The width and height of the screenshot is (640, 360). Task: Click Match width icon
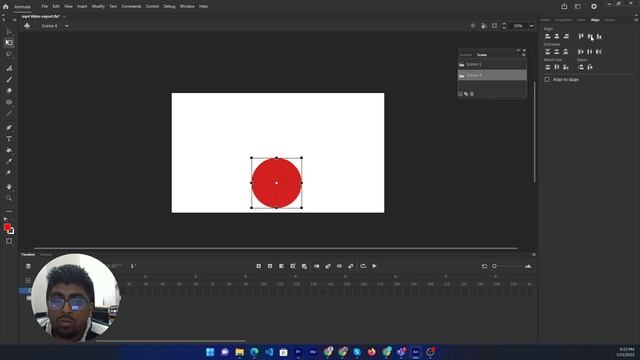click(548, 67)
